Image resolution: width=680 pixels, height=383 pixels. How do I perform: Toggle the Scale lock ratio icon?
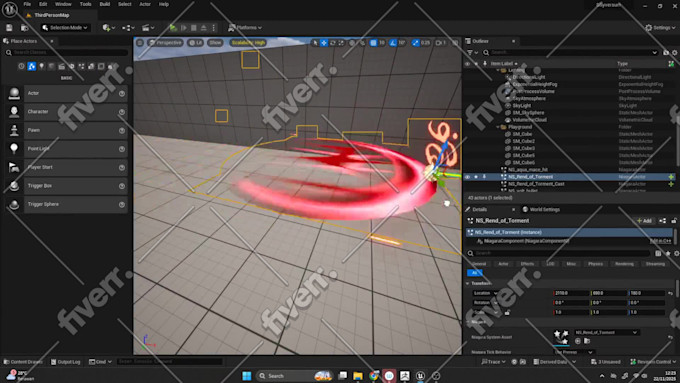[x=507, y=312]
